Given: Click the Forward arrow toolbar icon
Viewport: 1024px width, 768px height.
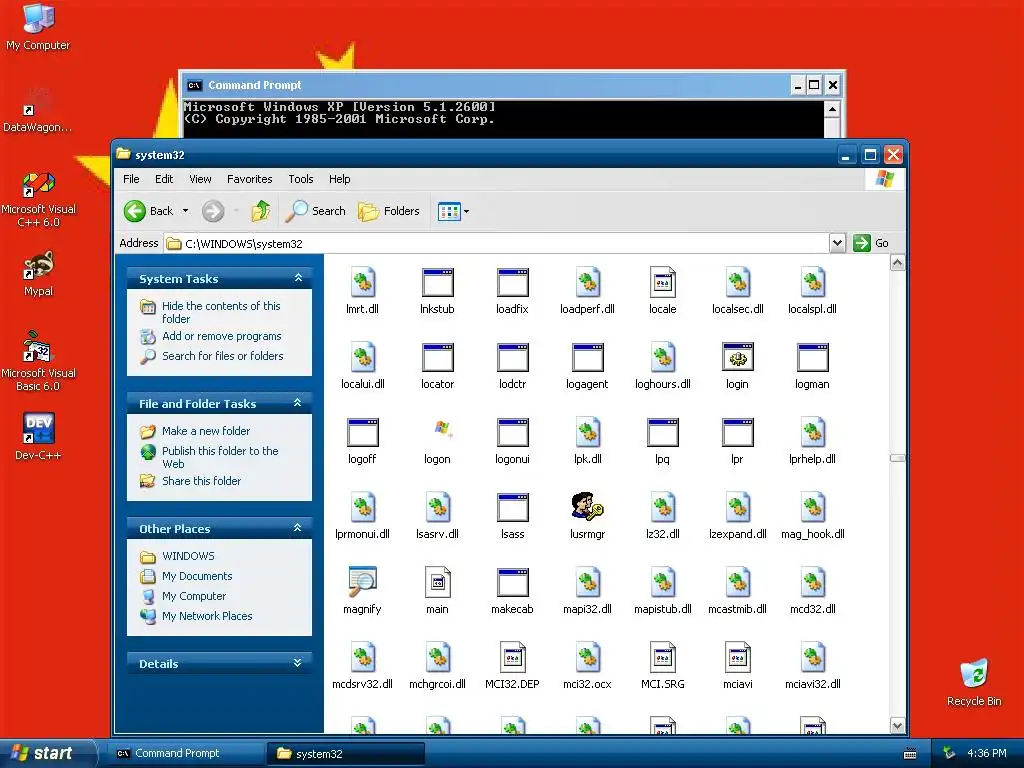Looking at the screenshot, I should point(213,211).
